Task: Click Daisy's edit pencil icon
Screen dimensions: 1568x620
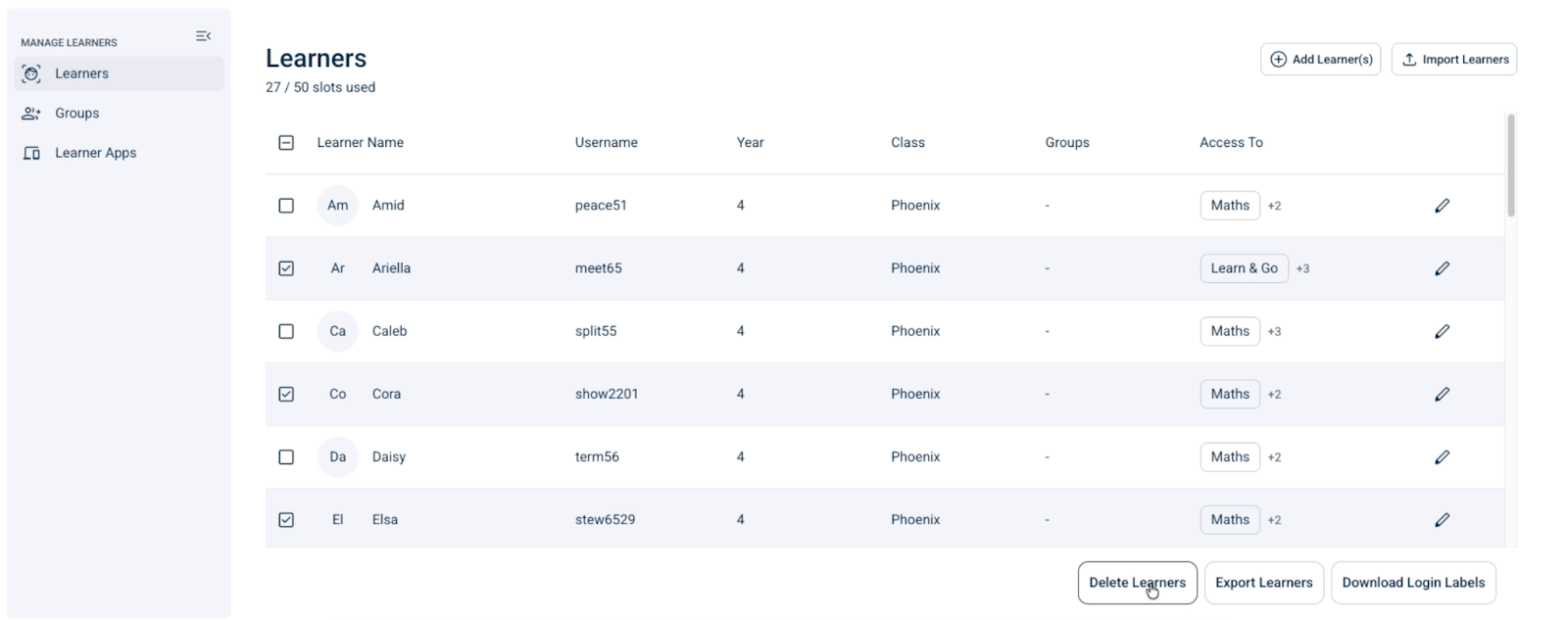Action: click(x=1442, y=456)
